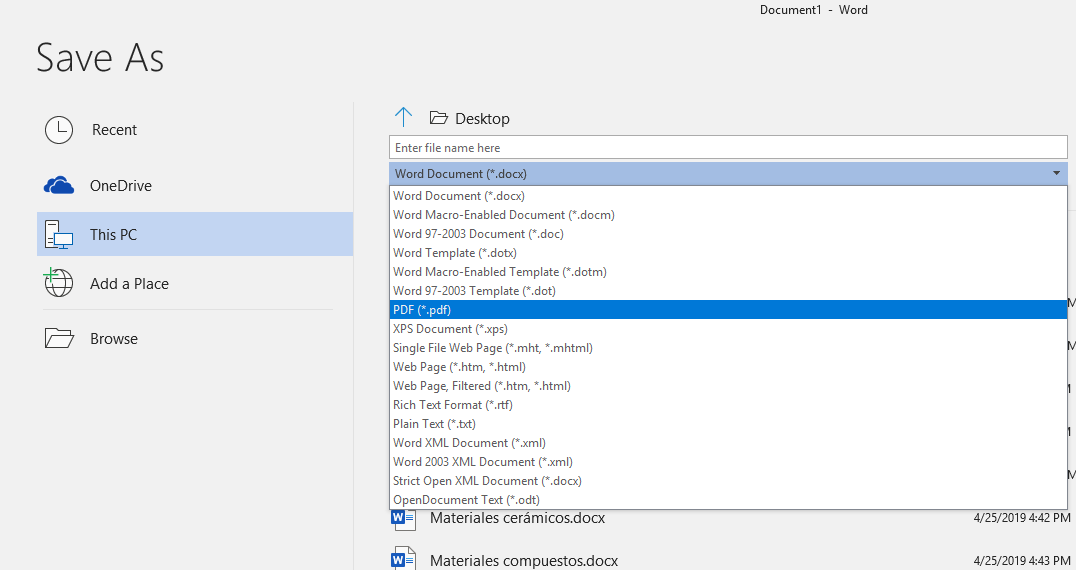Select Word Template (*.dotx) format

click(728, 252)
